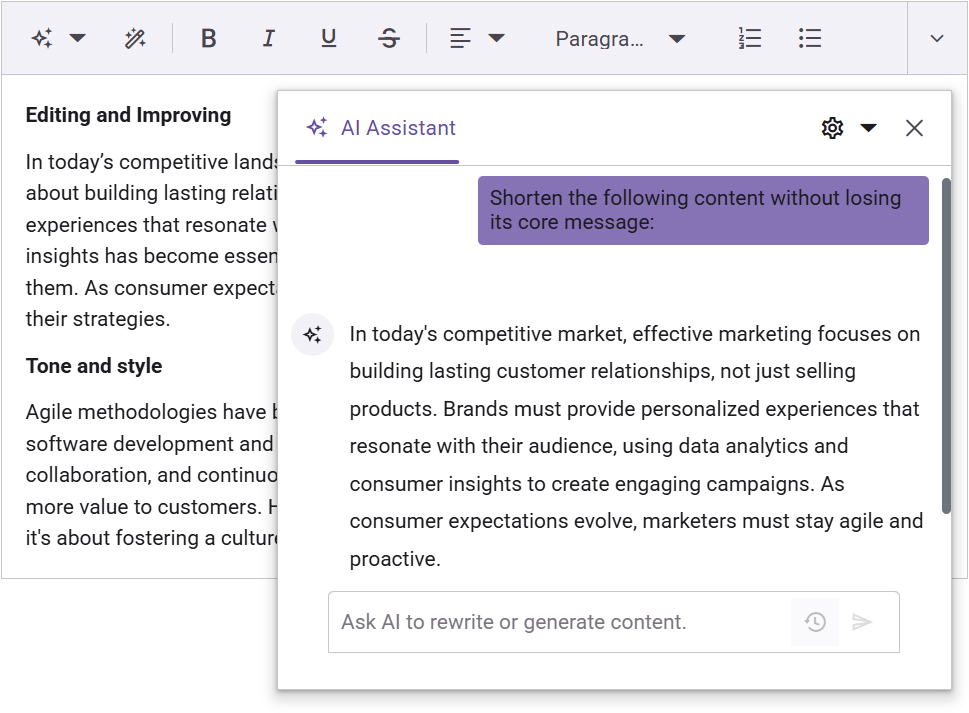Open the text alignment dropdown

[x=471, y=37]
